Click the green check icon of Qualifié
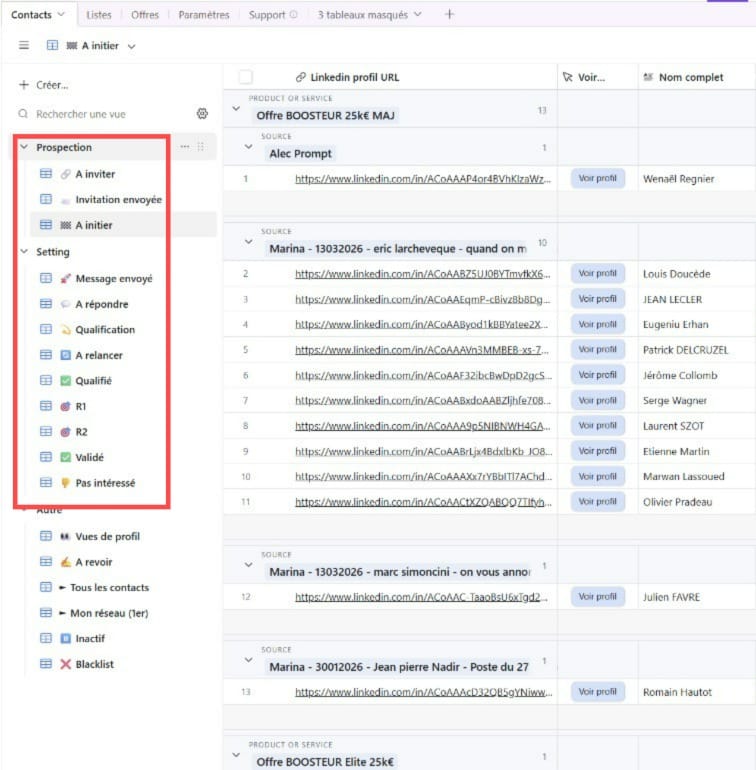Viewport: 756px width, 770px height. (65, 381)
